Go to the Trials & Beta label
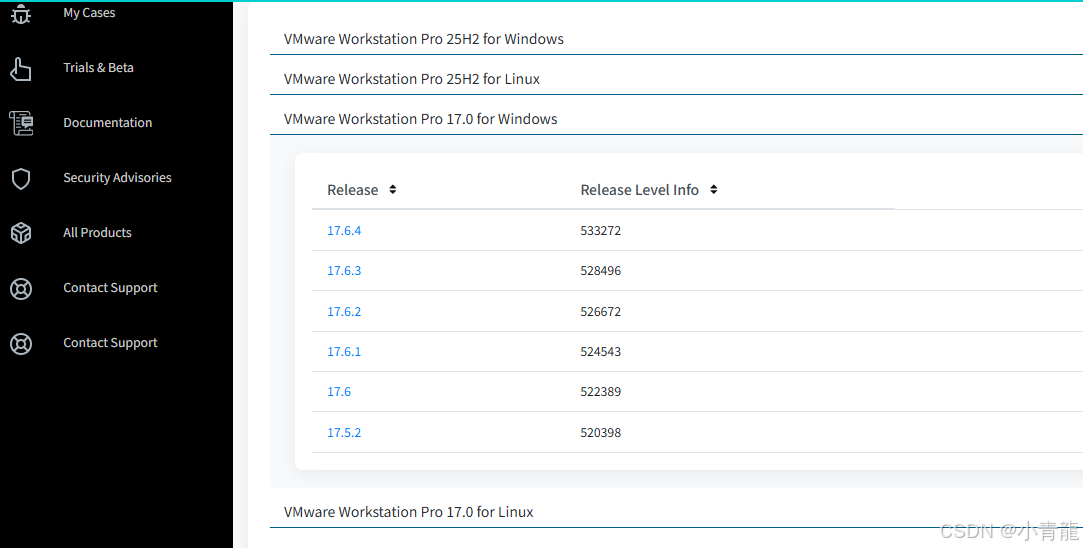Screen dimensions: 1083x548 [x=98, y=68]
